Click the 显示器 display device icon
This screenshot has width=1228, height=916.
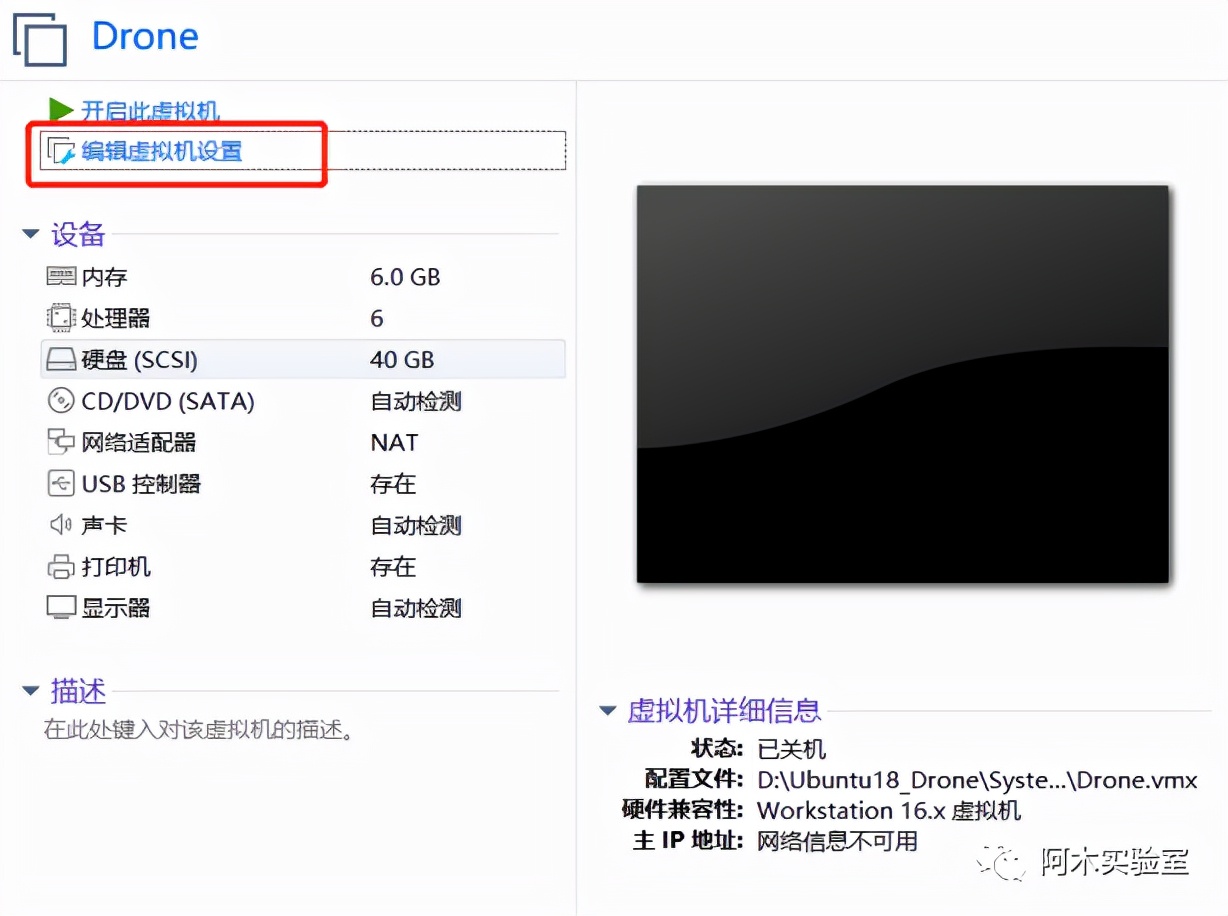pyautogui.click(x=60, y=607)
